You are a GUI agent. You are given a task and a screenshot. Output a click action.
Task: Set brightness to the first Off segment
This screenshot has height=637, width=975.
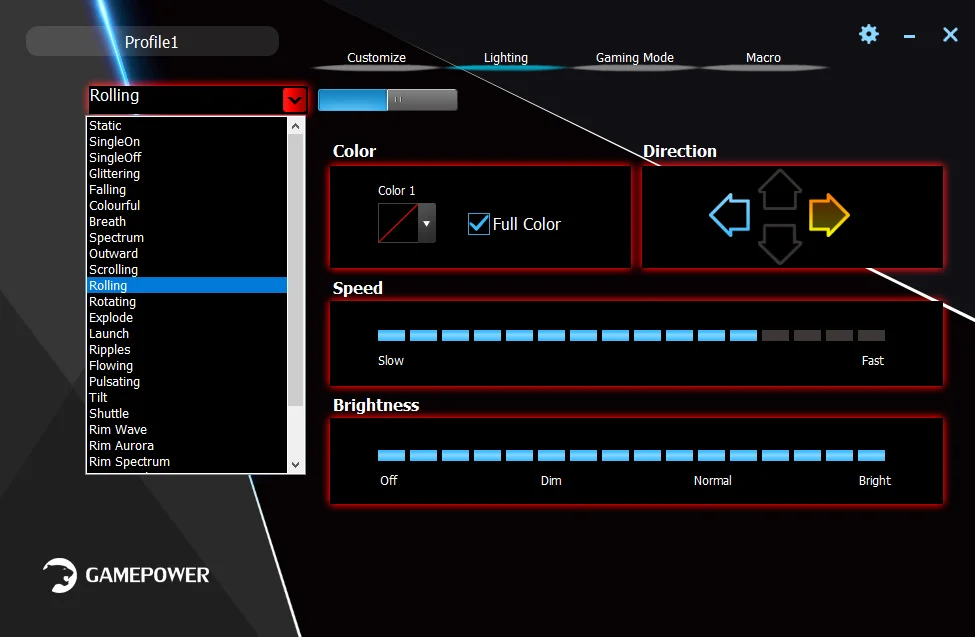[391, 455]
